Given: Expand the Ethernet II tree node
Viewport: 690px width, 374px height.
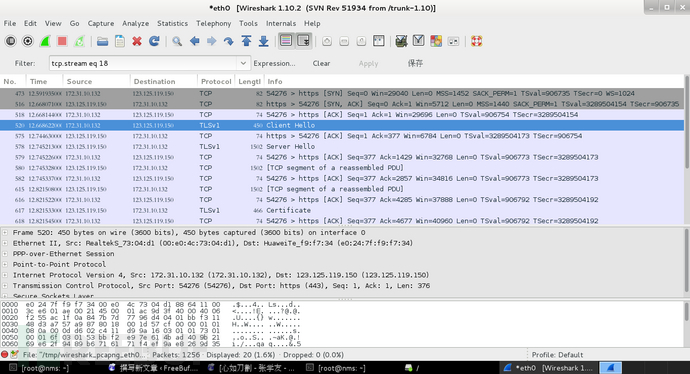Looking at the screenshot, I should pos(5,243).
